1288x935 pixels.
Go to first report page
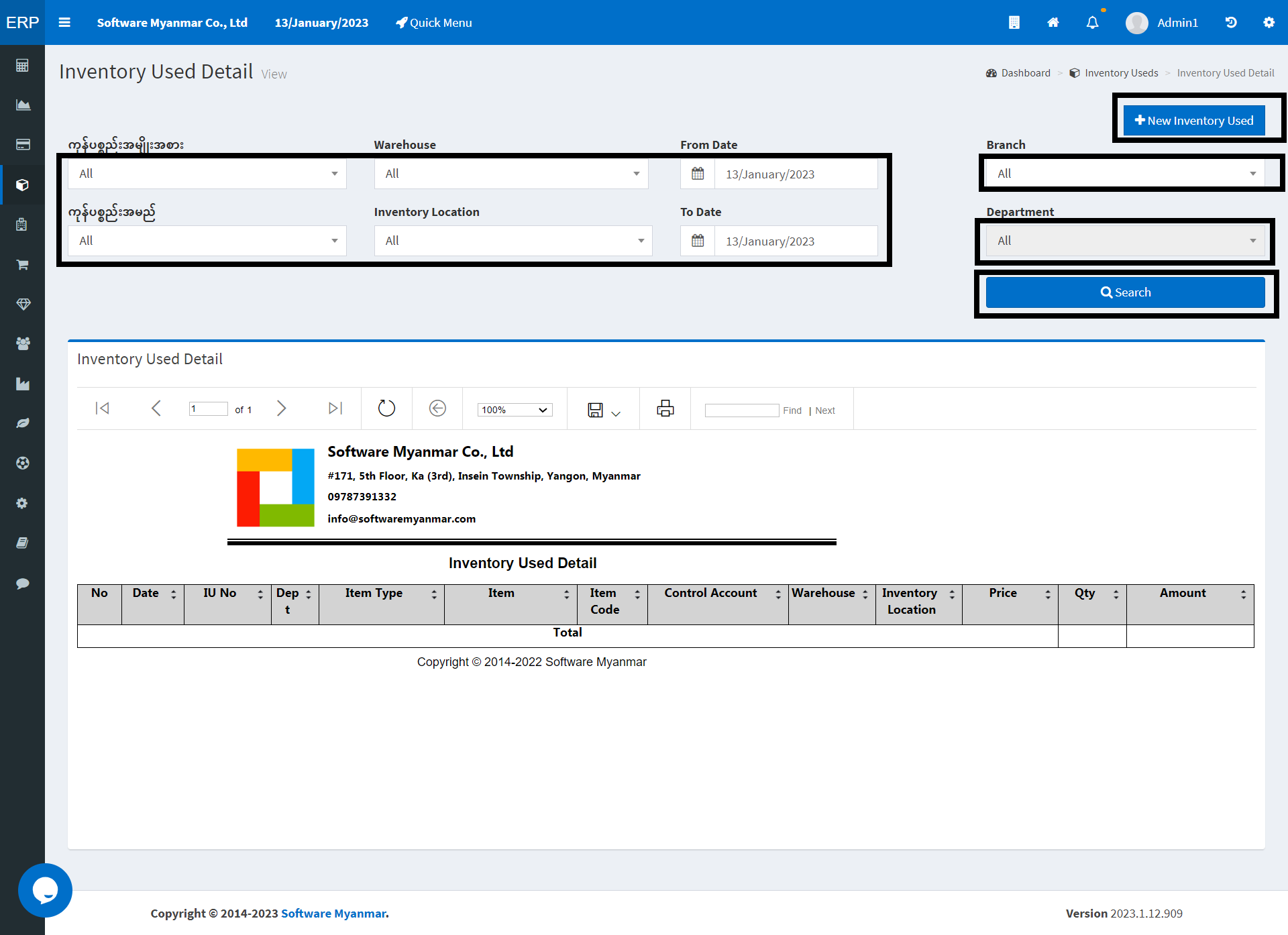coord(102,408)
